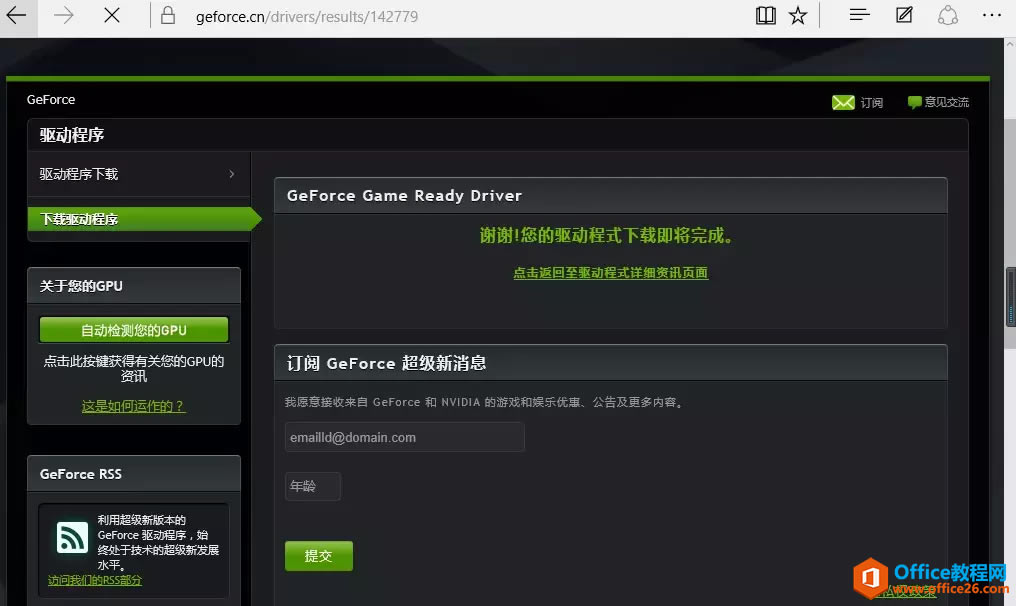Click the address bar URL
1016x606 pixels.
[306, 16]
